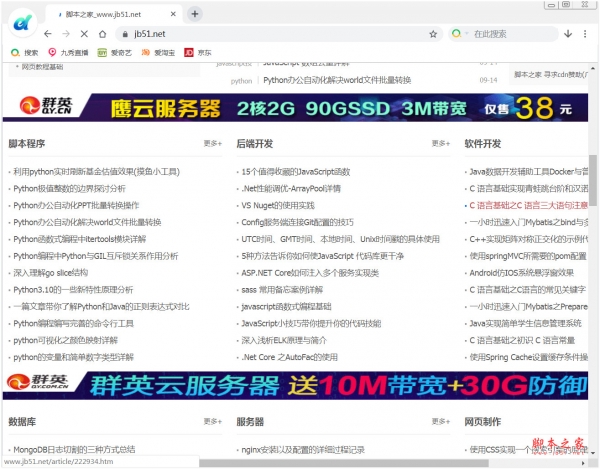Open a new tab with plus button
This screenshot has height=469, width=600.
click(195, 14)
